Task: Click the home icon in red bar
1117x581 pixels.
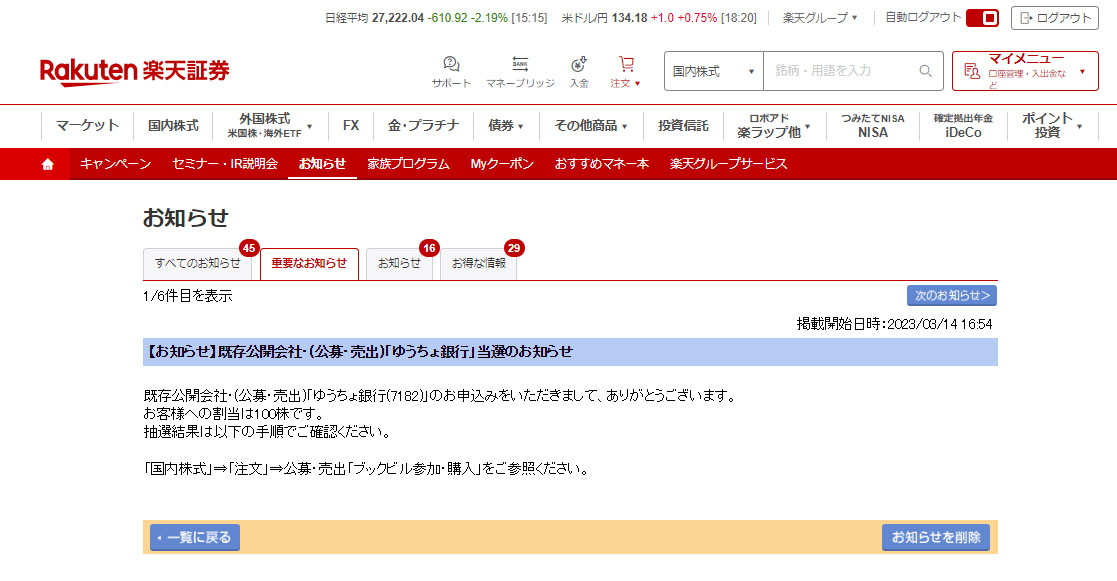Action: (x=48, y=164)
